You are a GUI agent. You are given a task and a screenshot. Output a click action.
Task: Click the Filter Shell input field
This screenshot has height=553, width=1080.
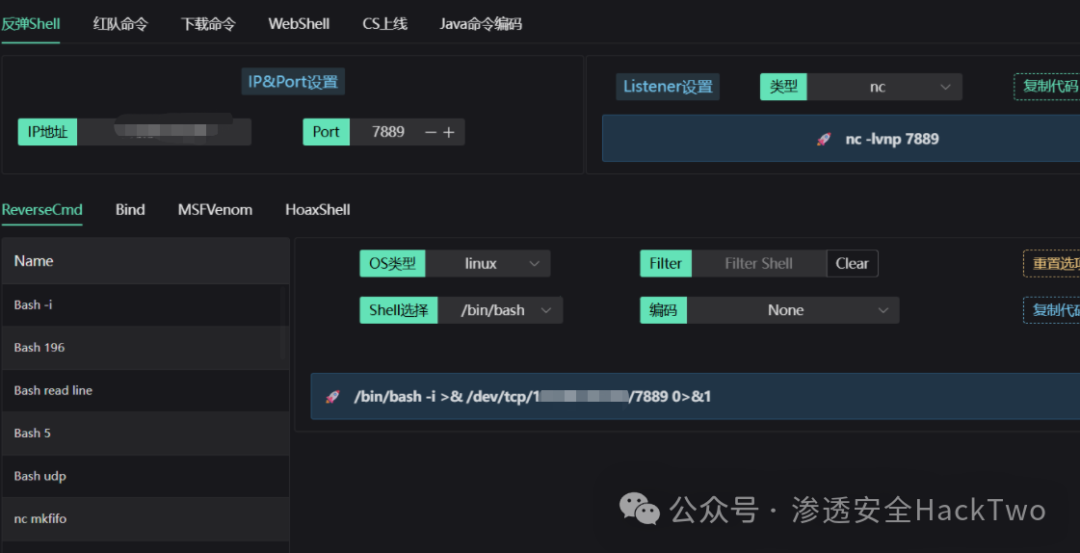(x=758, y=264)
